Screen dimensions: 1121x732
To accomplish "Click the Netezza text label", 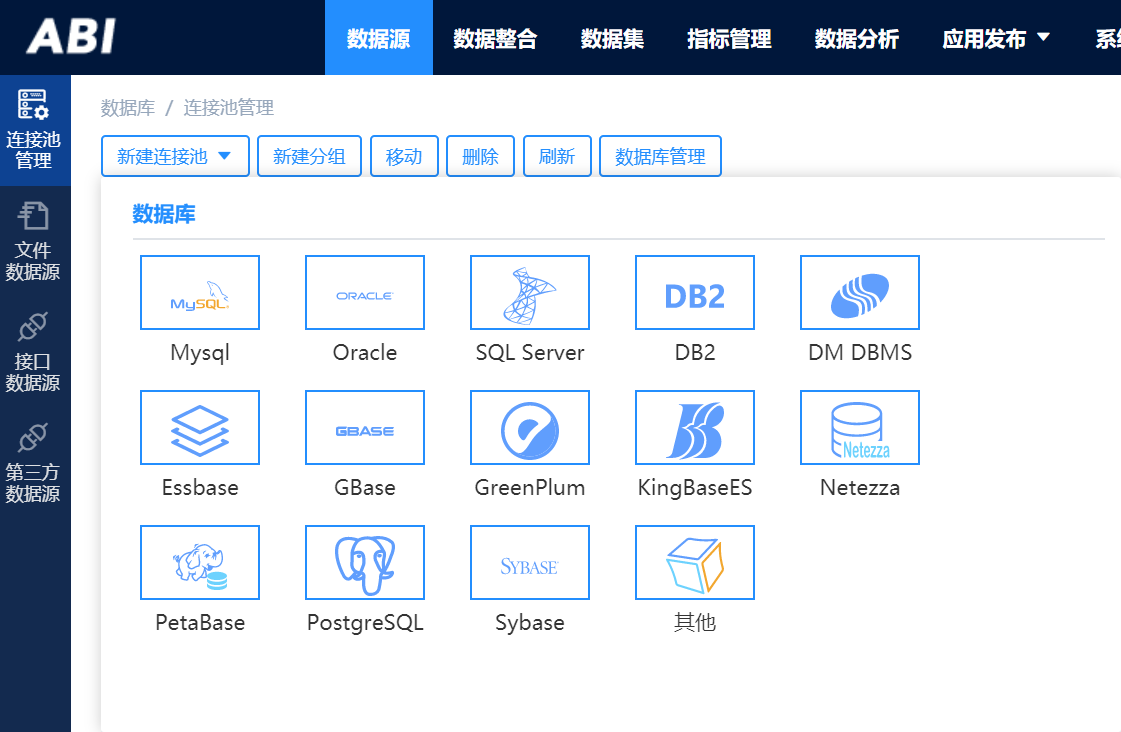I will tap(860, 488).
